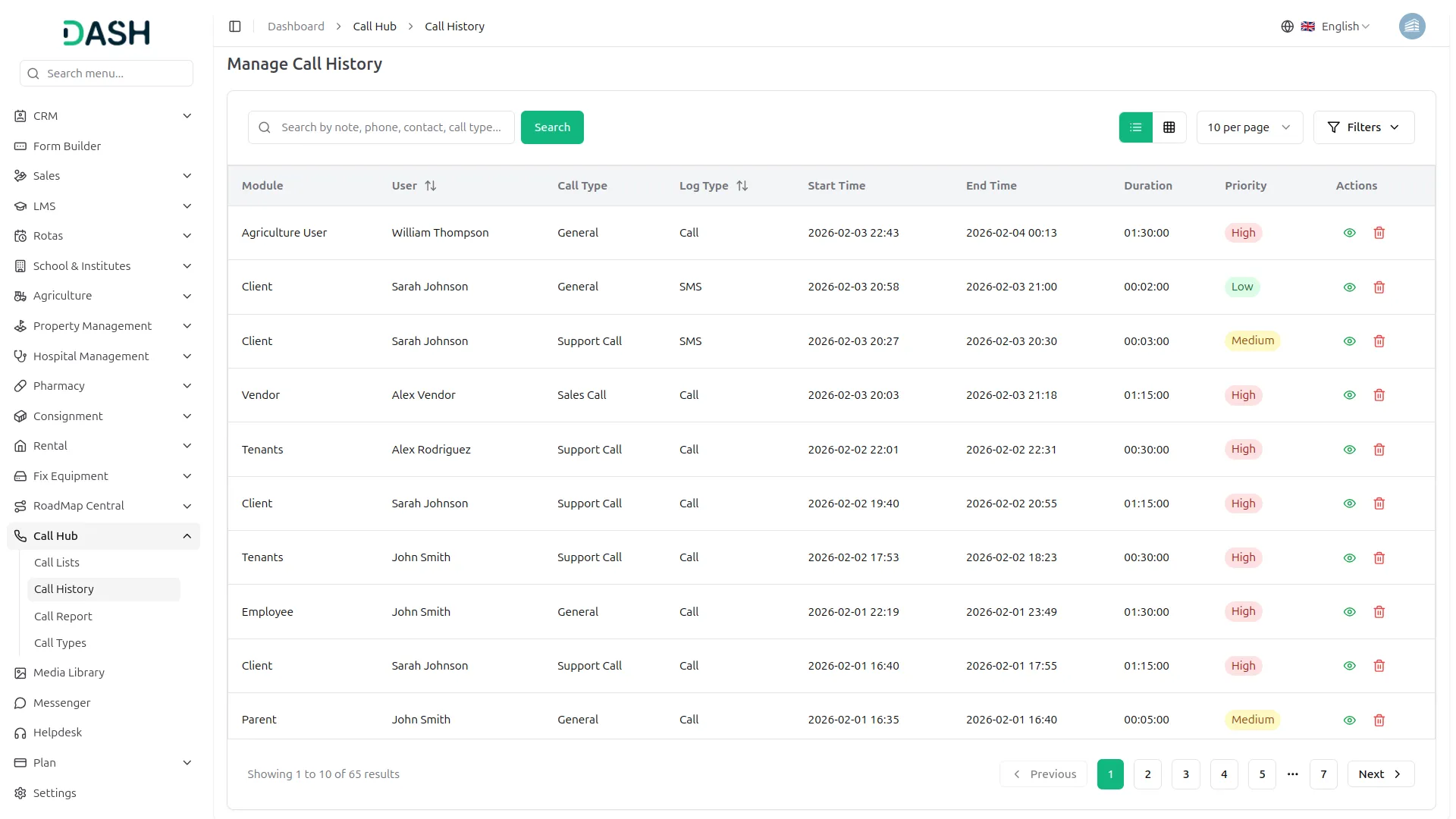Open the 10 per page dropdown

coord(1248,127)
